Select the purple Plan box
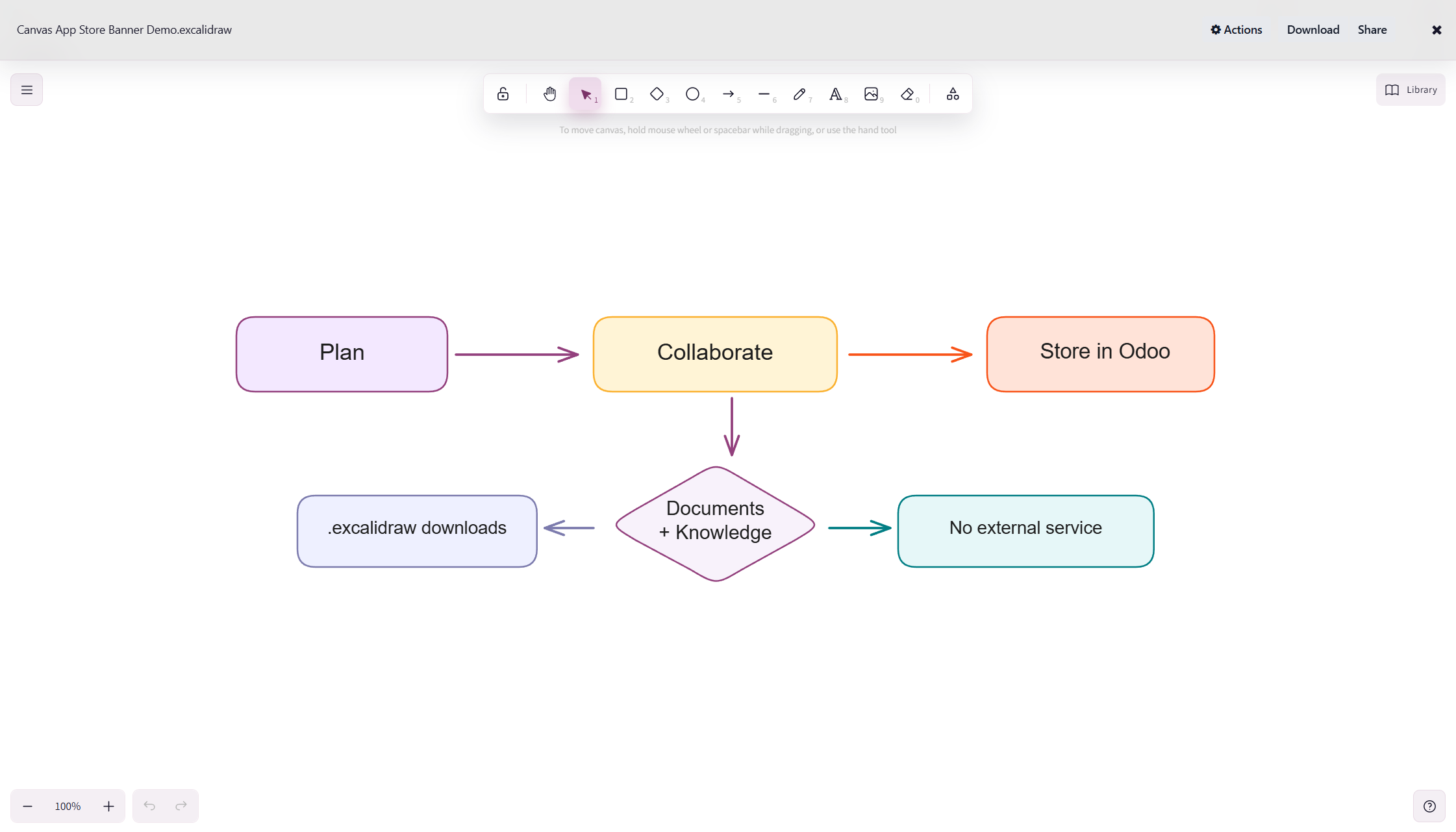The width and height of the screenshot is (1456, 832). pyautogui.click(x=342, y=355)
